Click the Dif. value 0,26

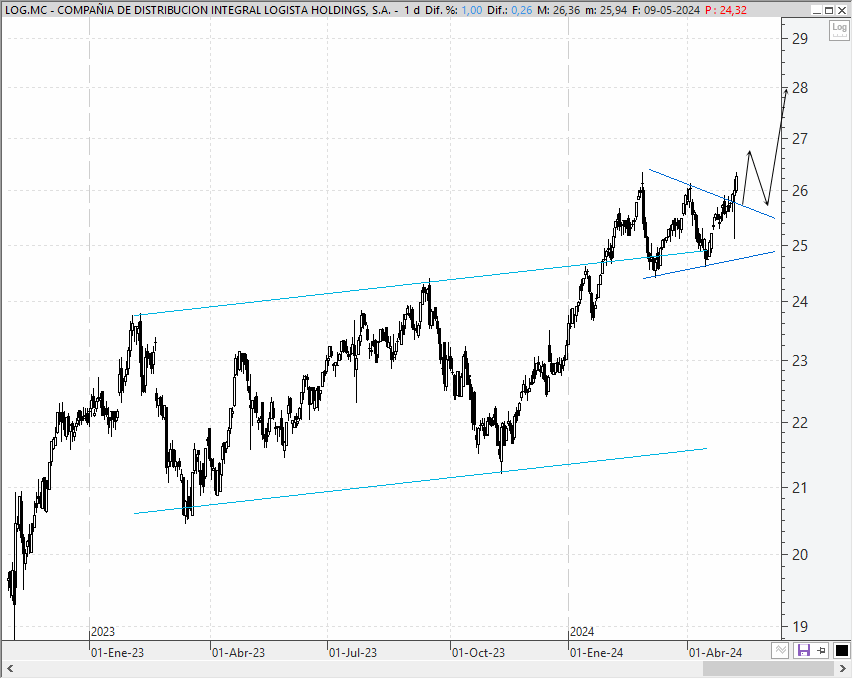point(522,10)
